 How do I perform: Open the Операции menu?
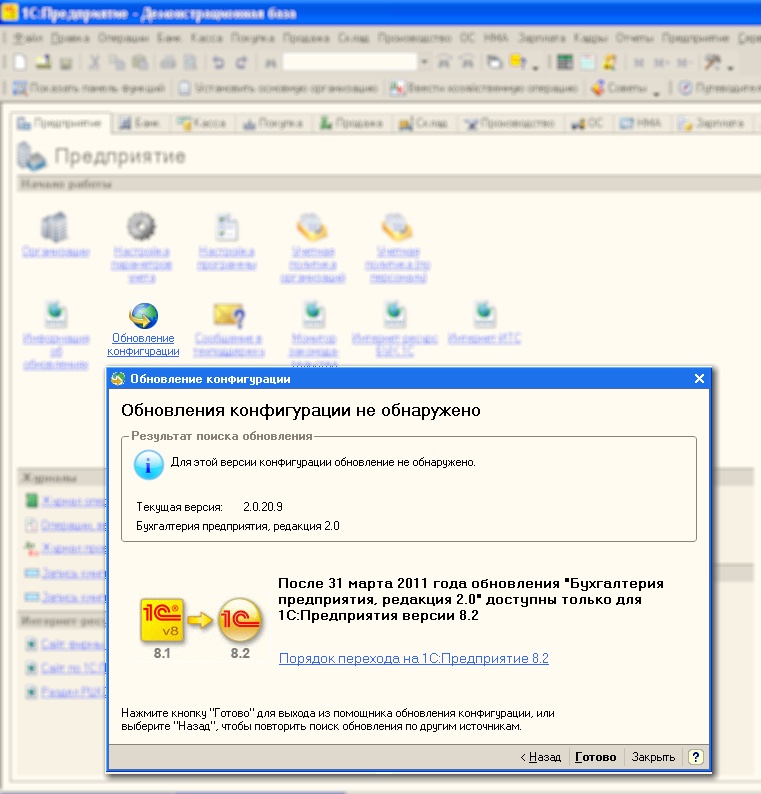point(123,38)
